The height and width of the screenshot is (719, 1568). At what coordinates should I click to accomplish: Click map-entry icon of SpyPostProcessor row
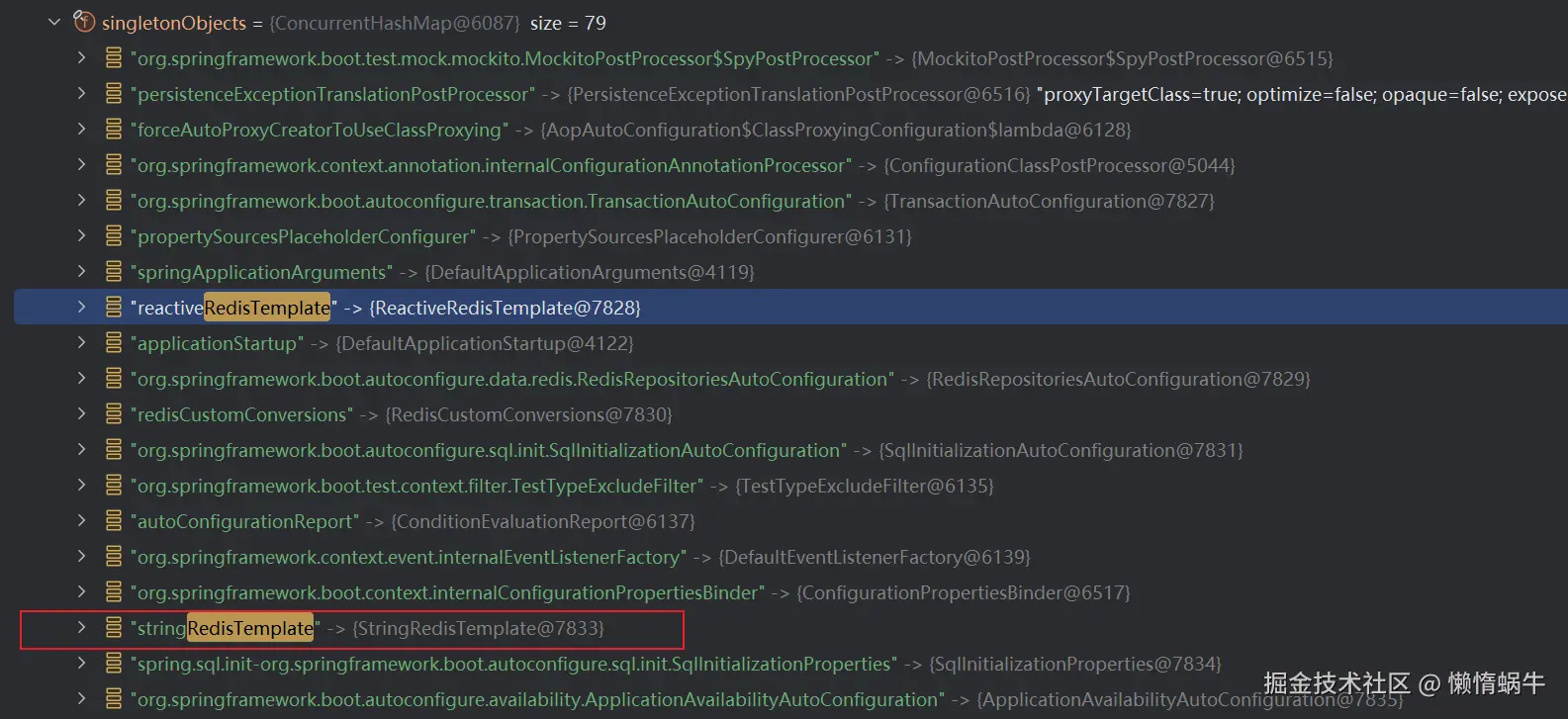tap(114, 57)
